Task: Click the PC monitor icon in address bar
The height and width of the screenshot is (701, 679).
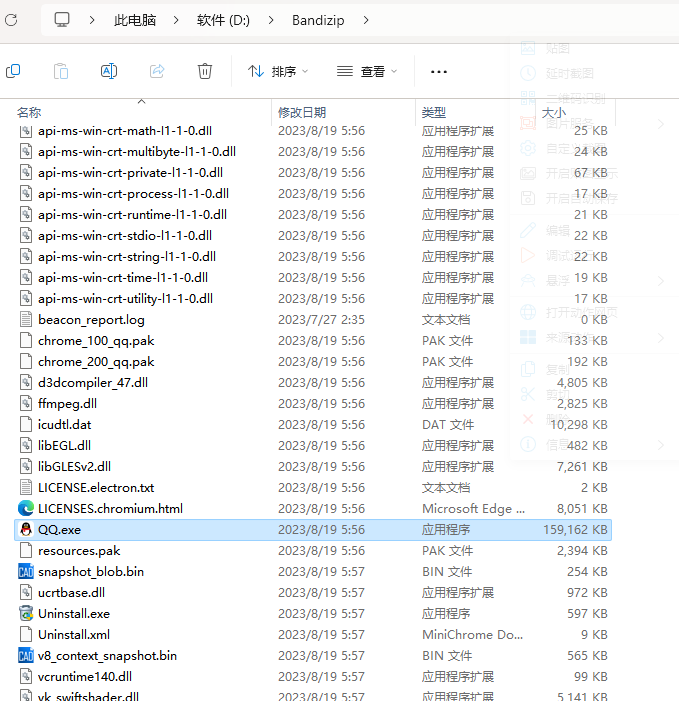Action: pyautogui.click(x=62, y=20)
